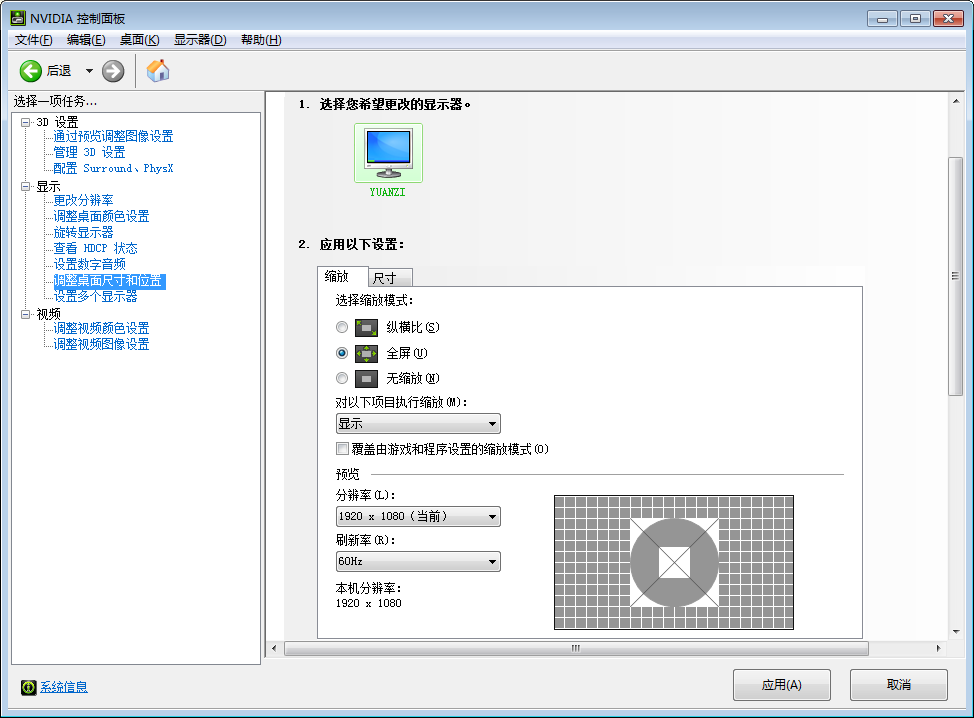Click the NVIDIA title bar logo icon
The width and height of the screenshot is (974, 718).
pyautogui.click(x=18, y=18)
